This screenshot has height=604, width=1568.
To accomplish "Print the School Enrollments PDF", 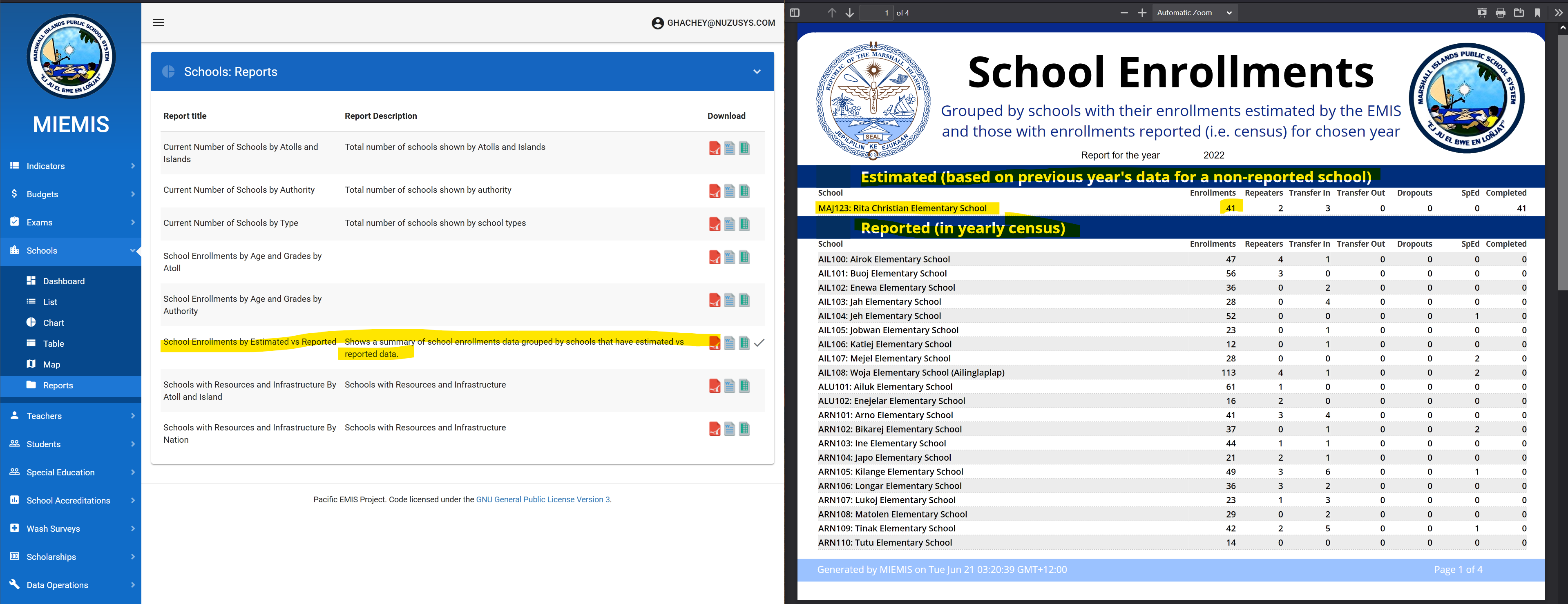I will click(1501, 13).
